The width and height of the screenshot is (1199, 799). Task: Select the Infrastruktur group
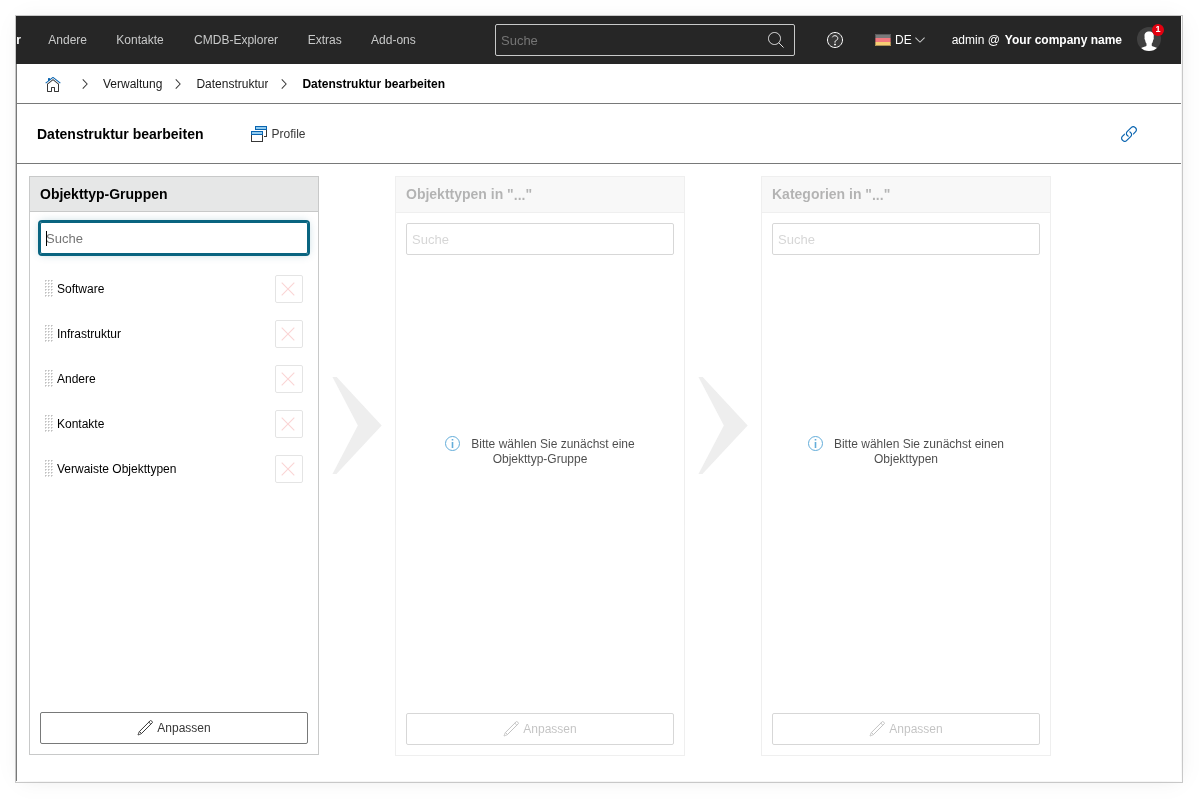coord(89,334)
